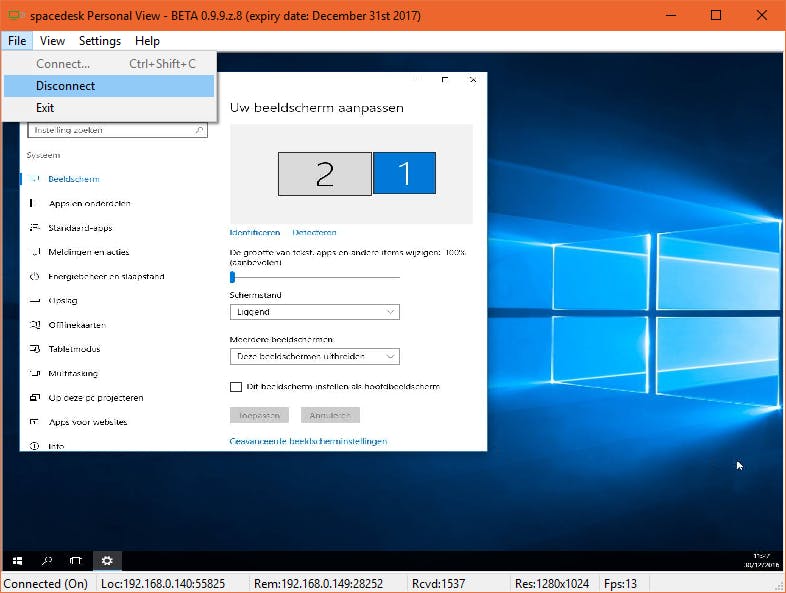Click 'Rem:192.168.0.149:28252' status entry
The image size is (786, 593).
318,584
